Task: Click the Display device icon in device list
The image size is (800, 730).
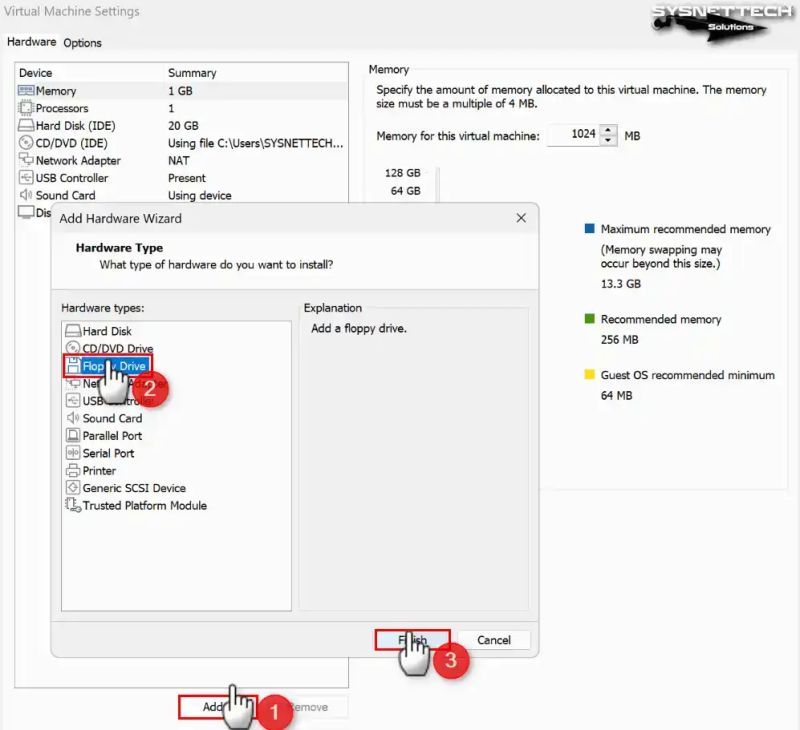Action: click(26, 212)
